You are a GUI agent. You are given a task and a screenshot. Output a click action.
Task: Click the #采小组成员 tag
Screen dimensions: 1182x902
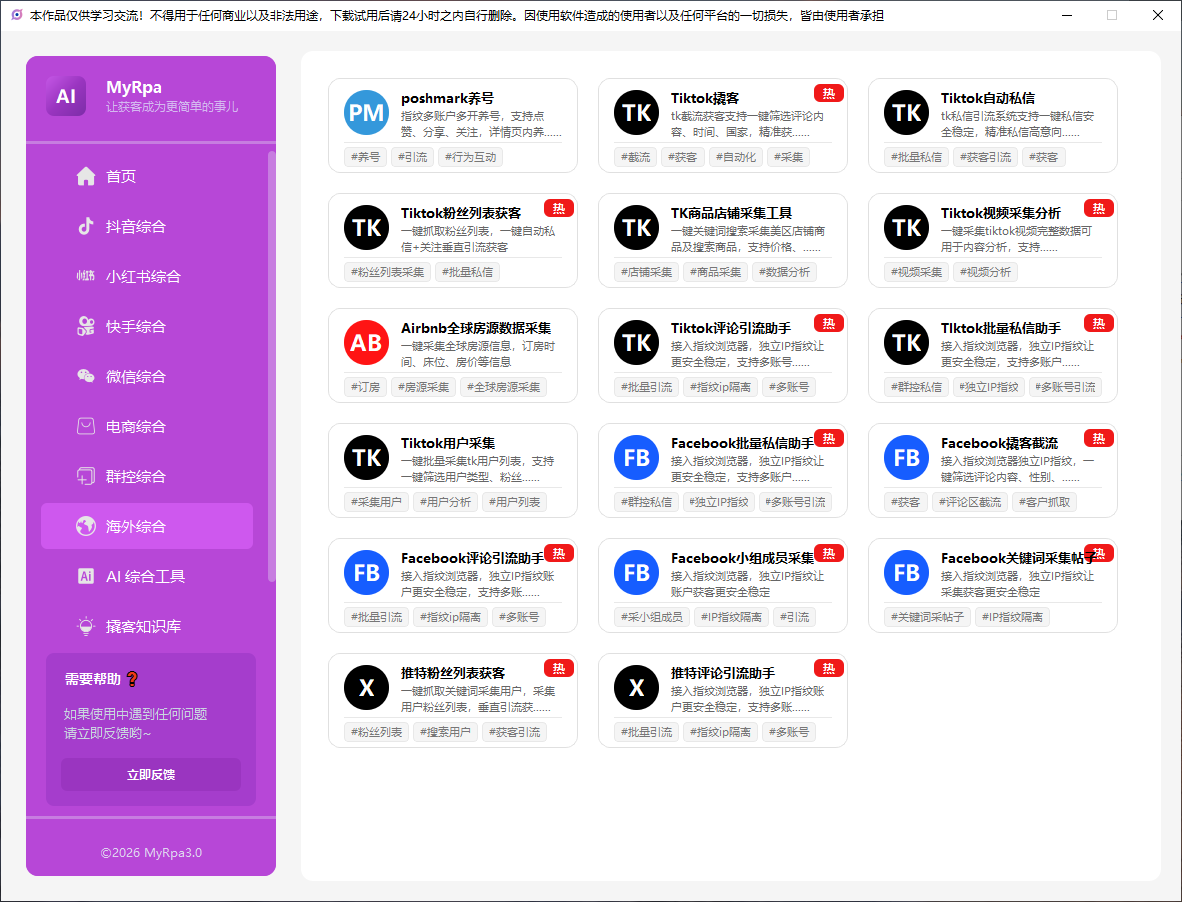coord(651,617)
